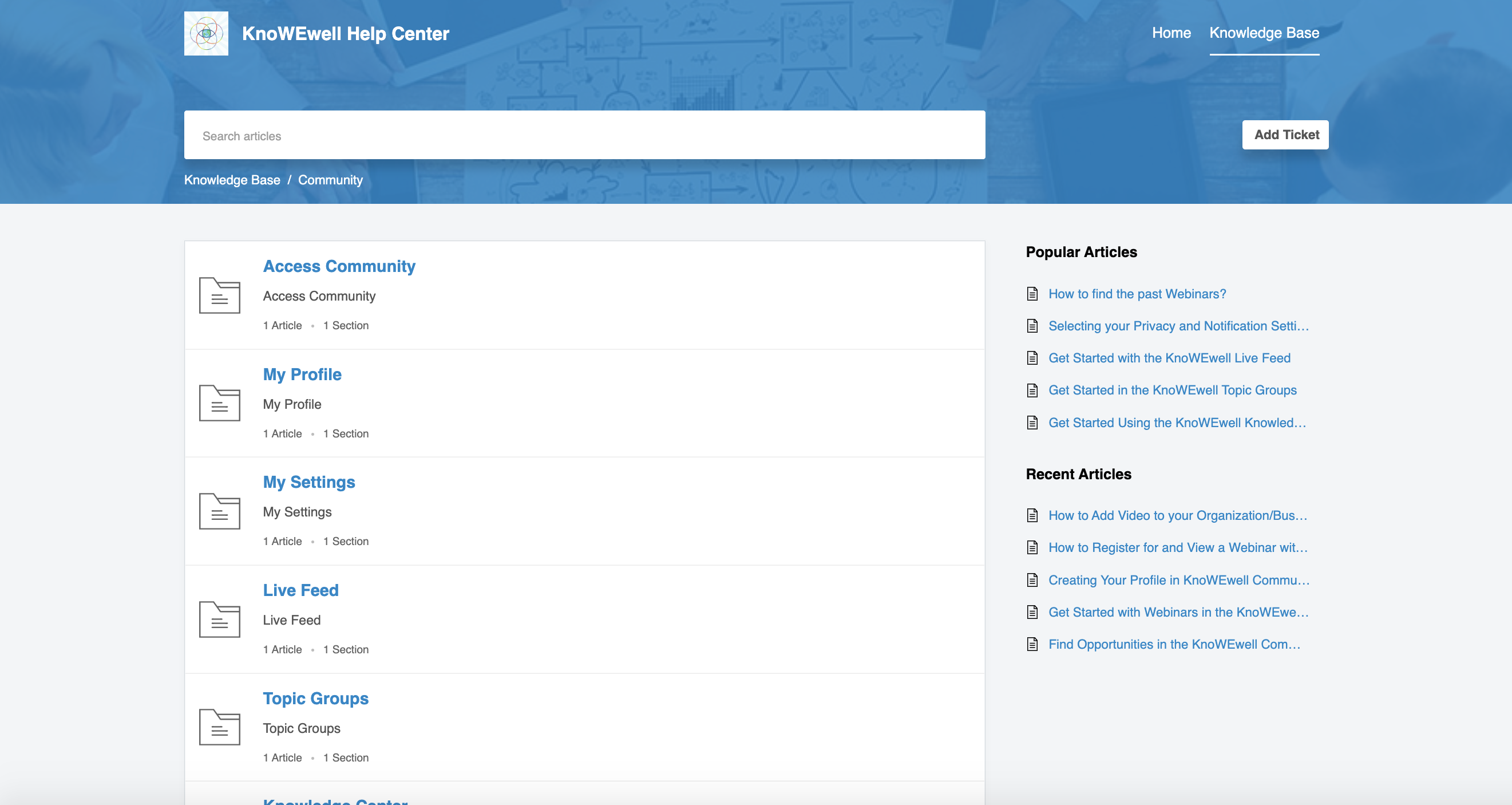Open 'Get Started with Webinars in the KnoWEwe…'
Screen dimensions: 1512x805
tap(1178, 613)
